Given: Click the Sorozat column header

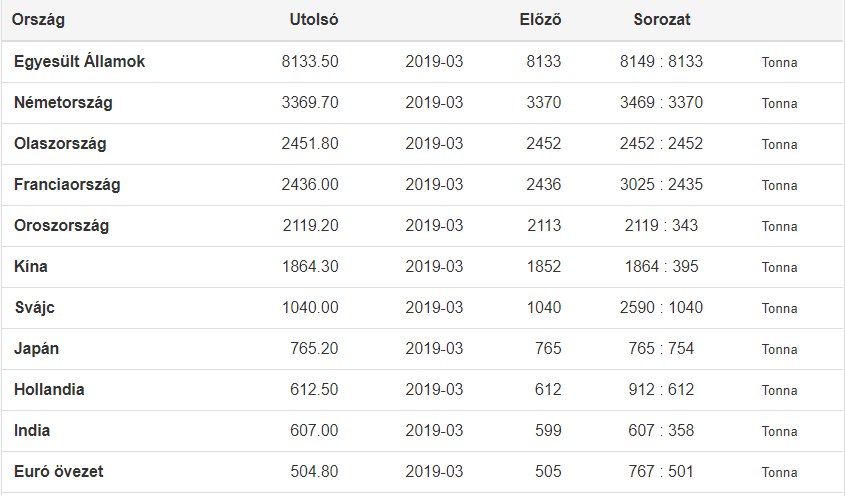Looking at the screenshot, I should pos(662,20).
